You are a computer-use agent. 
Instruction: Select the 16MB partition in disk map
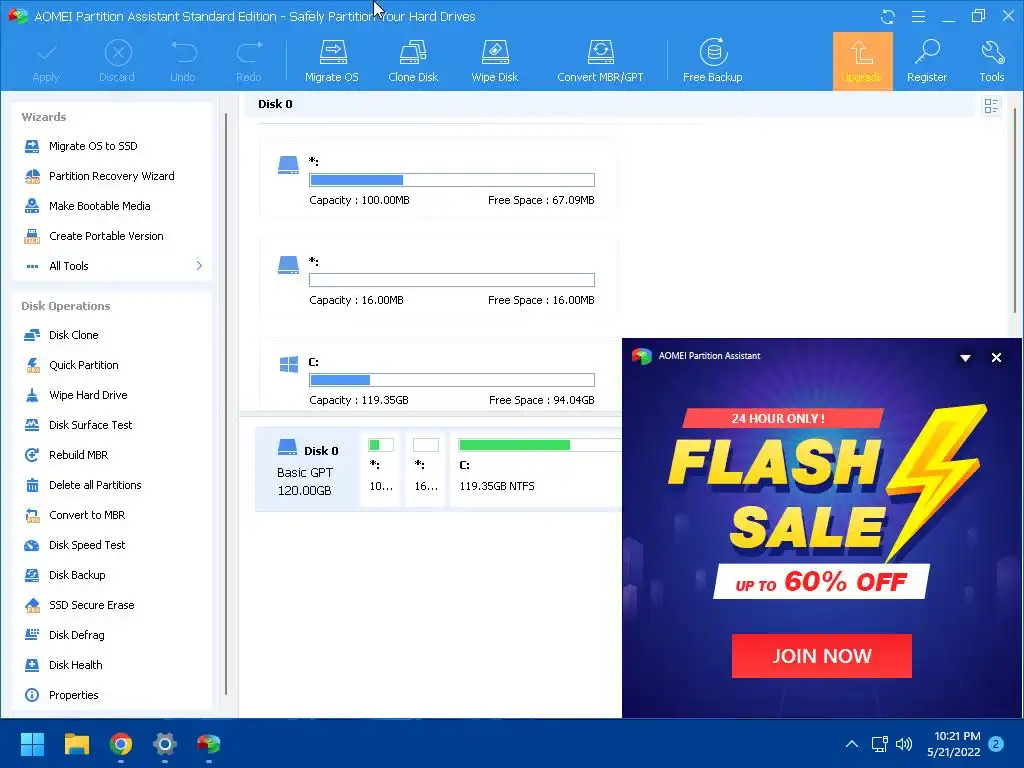[x=426, y=469]
